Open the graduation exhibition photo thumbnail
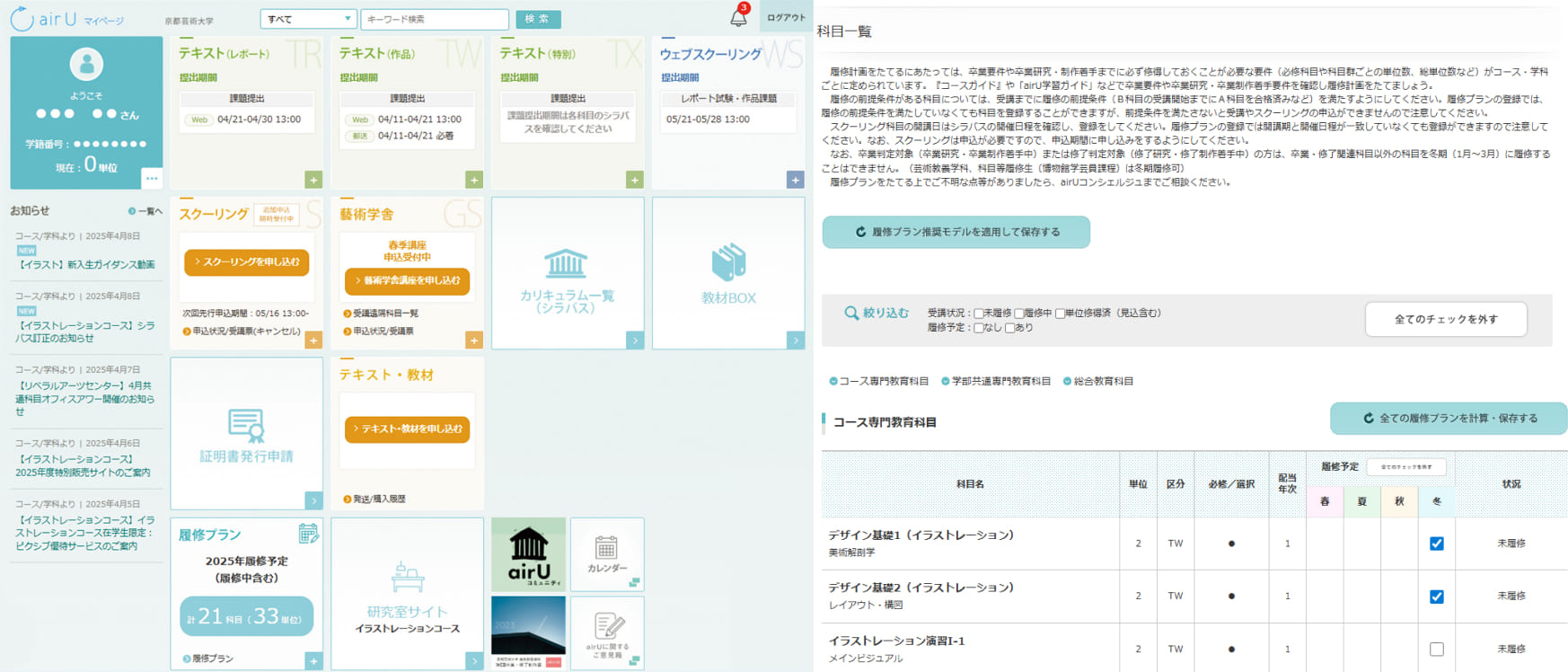This screenshot has width=1568, height=672. pyautogui.click(x=529, y=632)
